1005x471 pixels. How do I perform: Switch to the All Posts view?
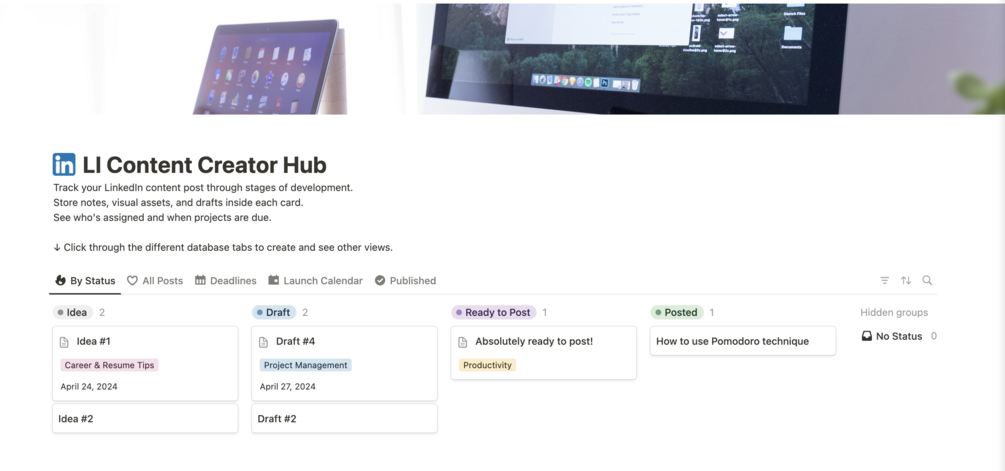[x=154, y=281]
